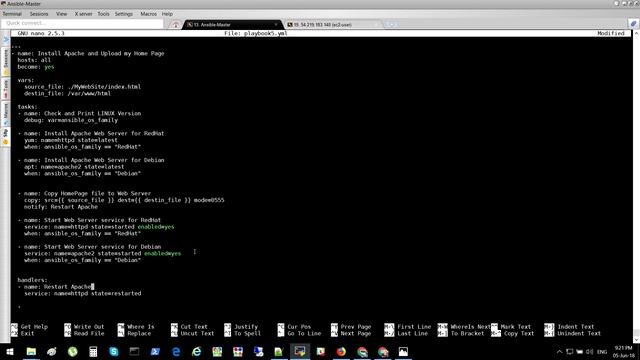This screenshot has width=640, height=360.
Task: Open the Sftp sidebar tab
Action: click(6, 137)
